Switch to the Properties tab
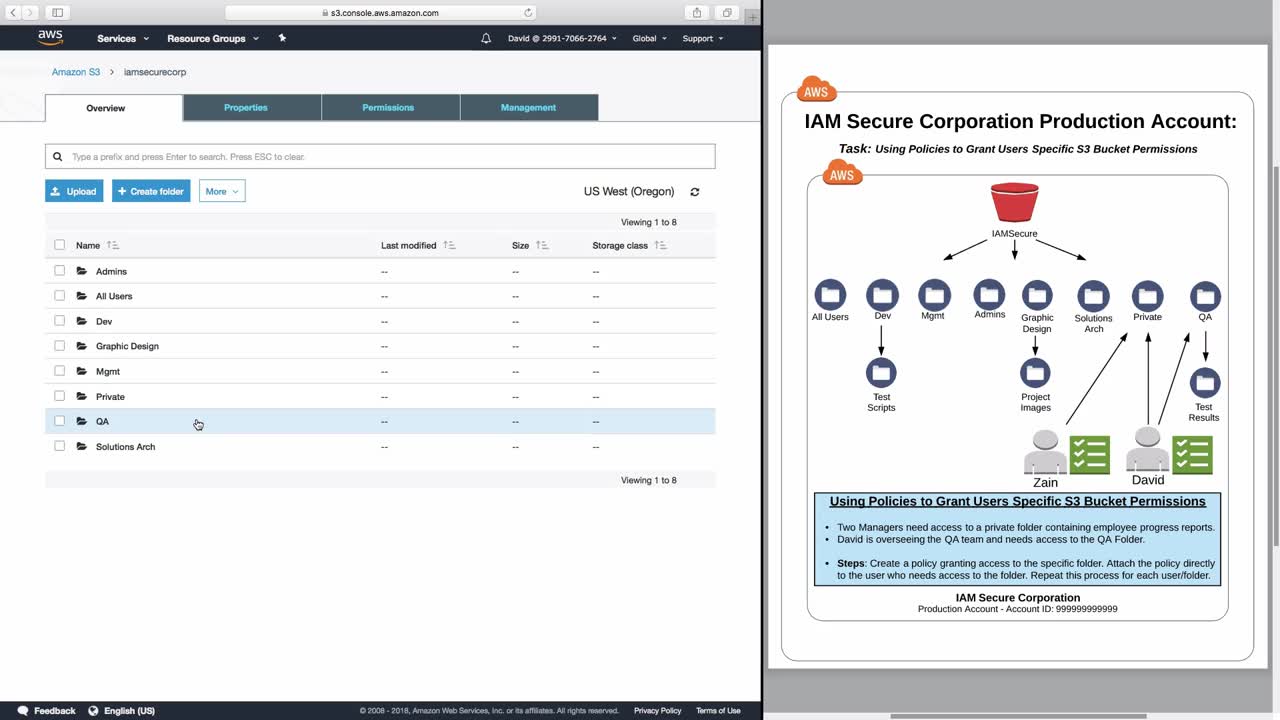1280x720 pixels. point(252,108)
